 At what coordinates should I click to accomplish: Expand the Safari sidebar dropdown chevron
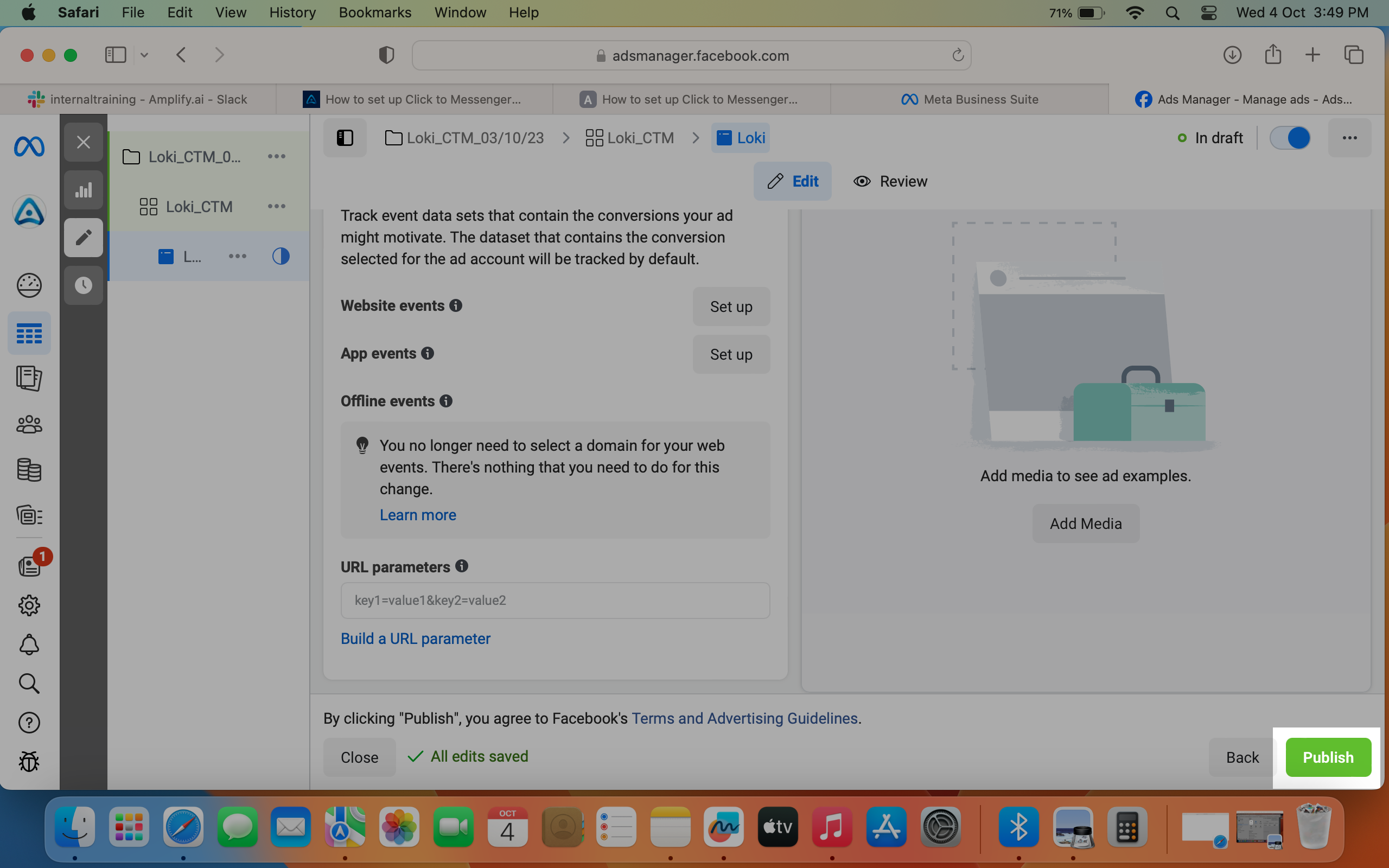[x=144, y=55]
